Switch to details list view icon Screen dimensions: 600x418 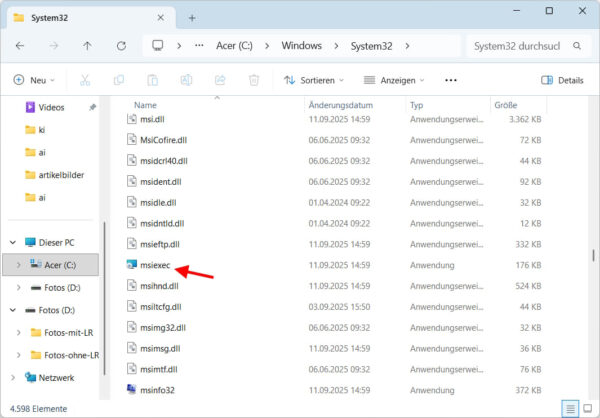(570, 409)
